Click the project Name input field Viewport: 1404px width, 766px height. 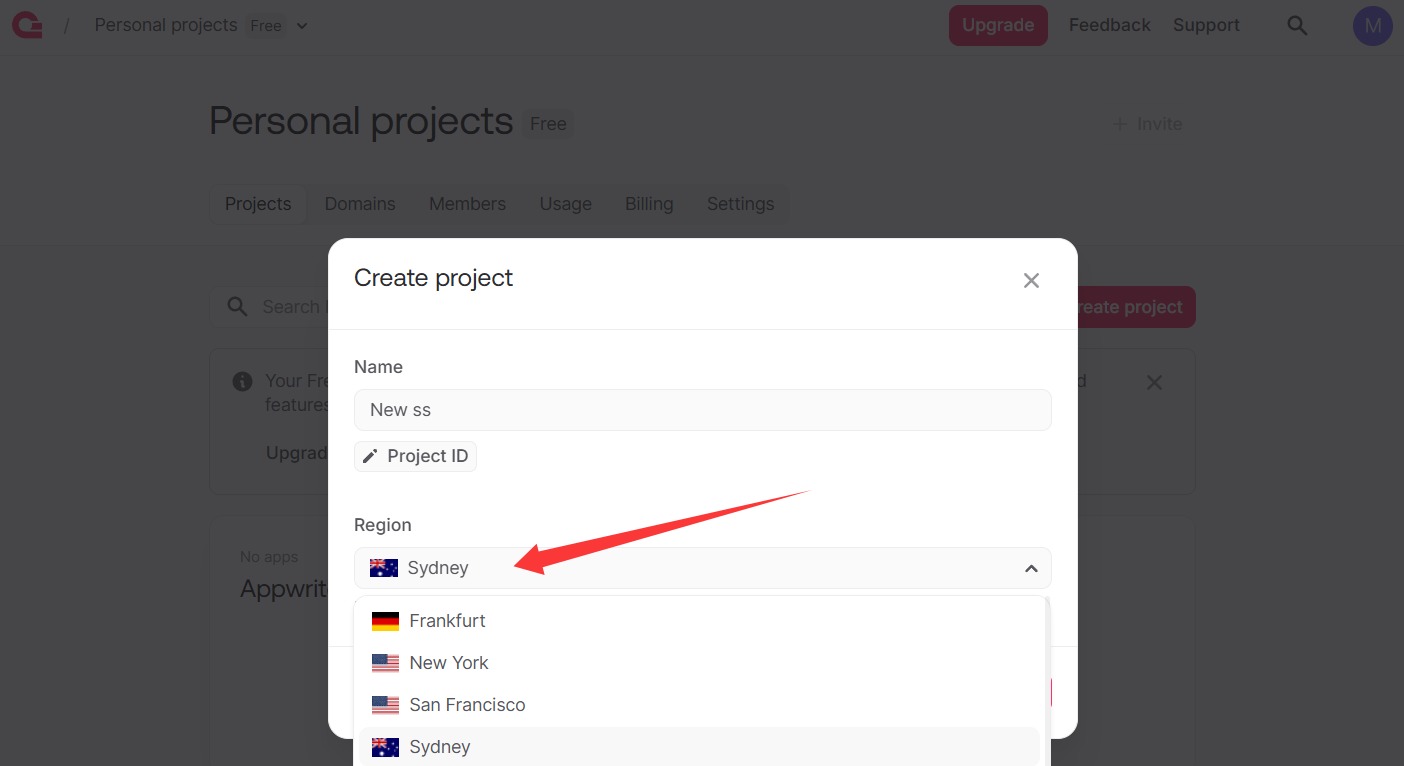702,410
